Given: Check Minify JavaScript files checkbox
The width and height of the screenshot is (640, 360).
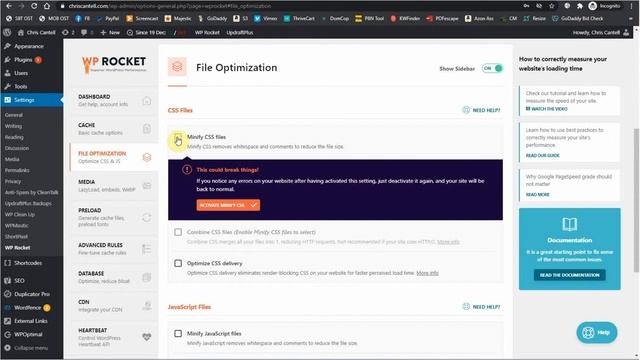Looking at the screenshot, I should 178,333.
